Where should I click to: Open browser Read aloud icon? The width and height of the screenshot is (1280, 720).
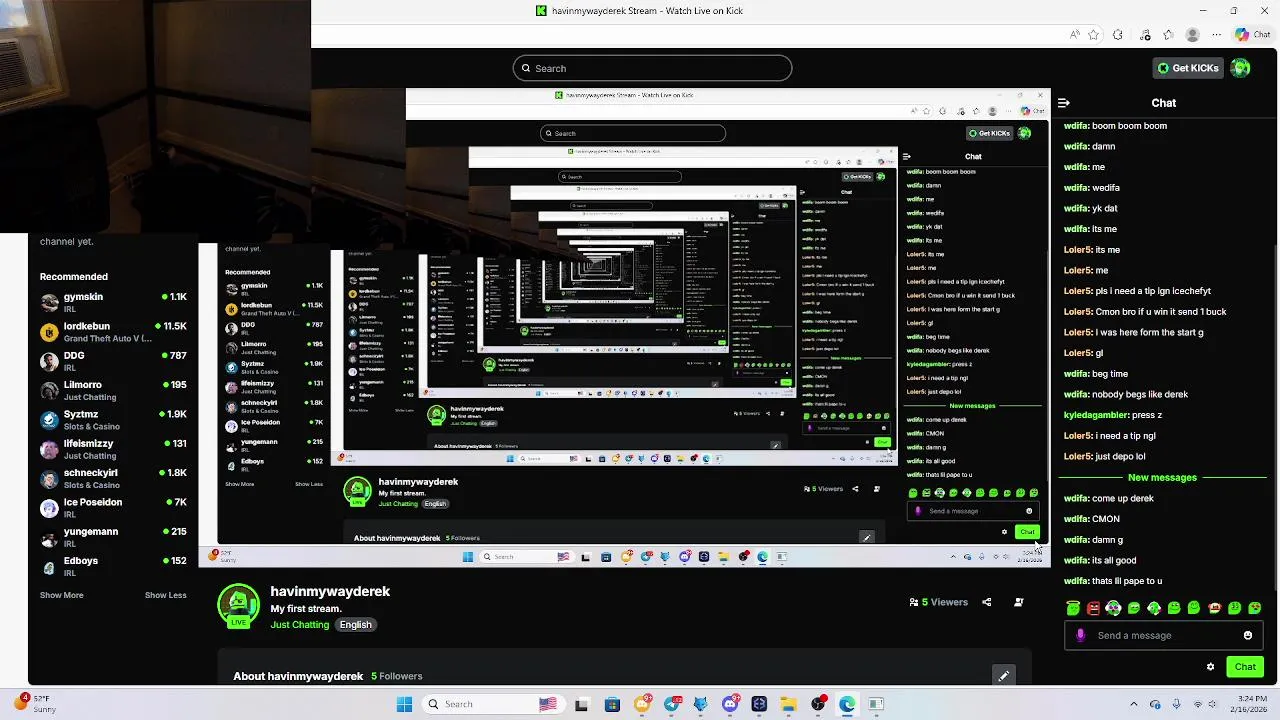tap(1075, 35)
